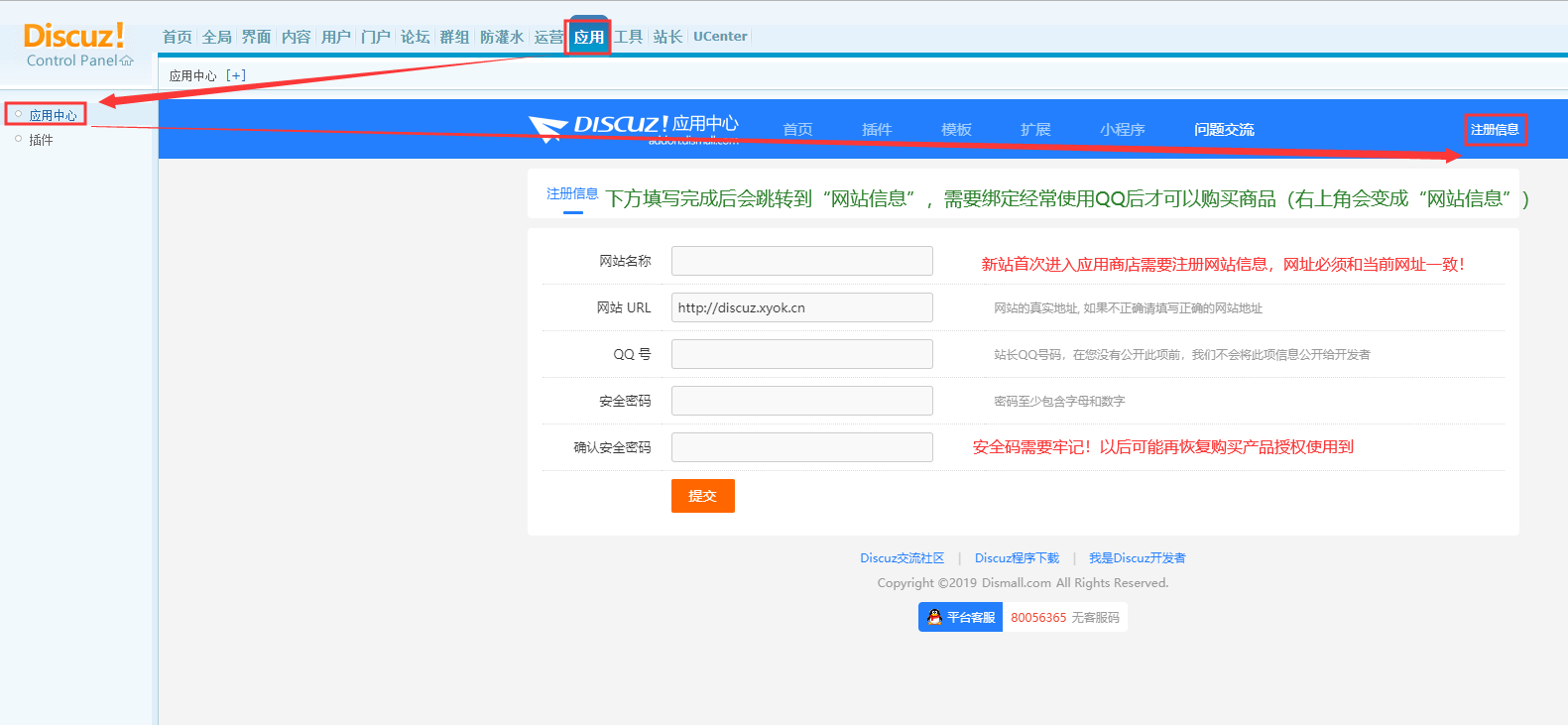Open the 站长 admin menu
This screenshot has width=1568, height=725.
(667, 37)
